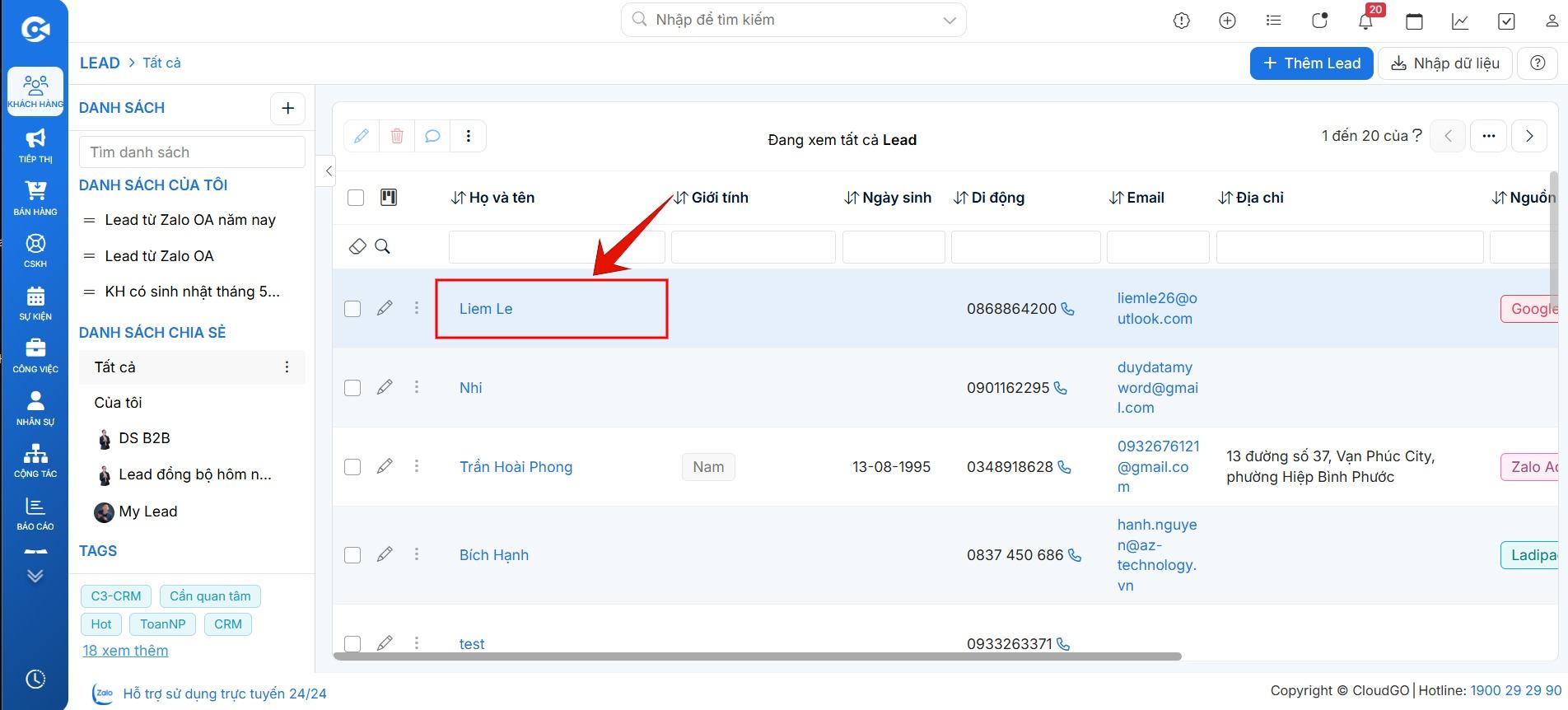Image resolution: width=1568 pixels, height=710 pixels.
Task: Open Nhi row three-dot menu
Action: (417, 387)
